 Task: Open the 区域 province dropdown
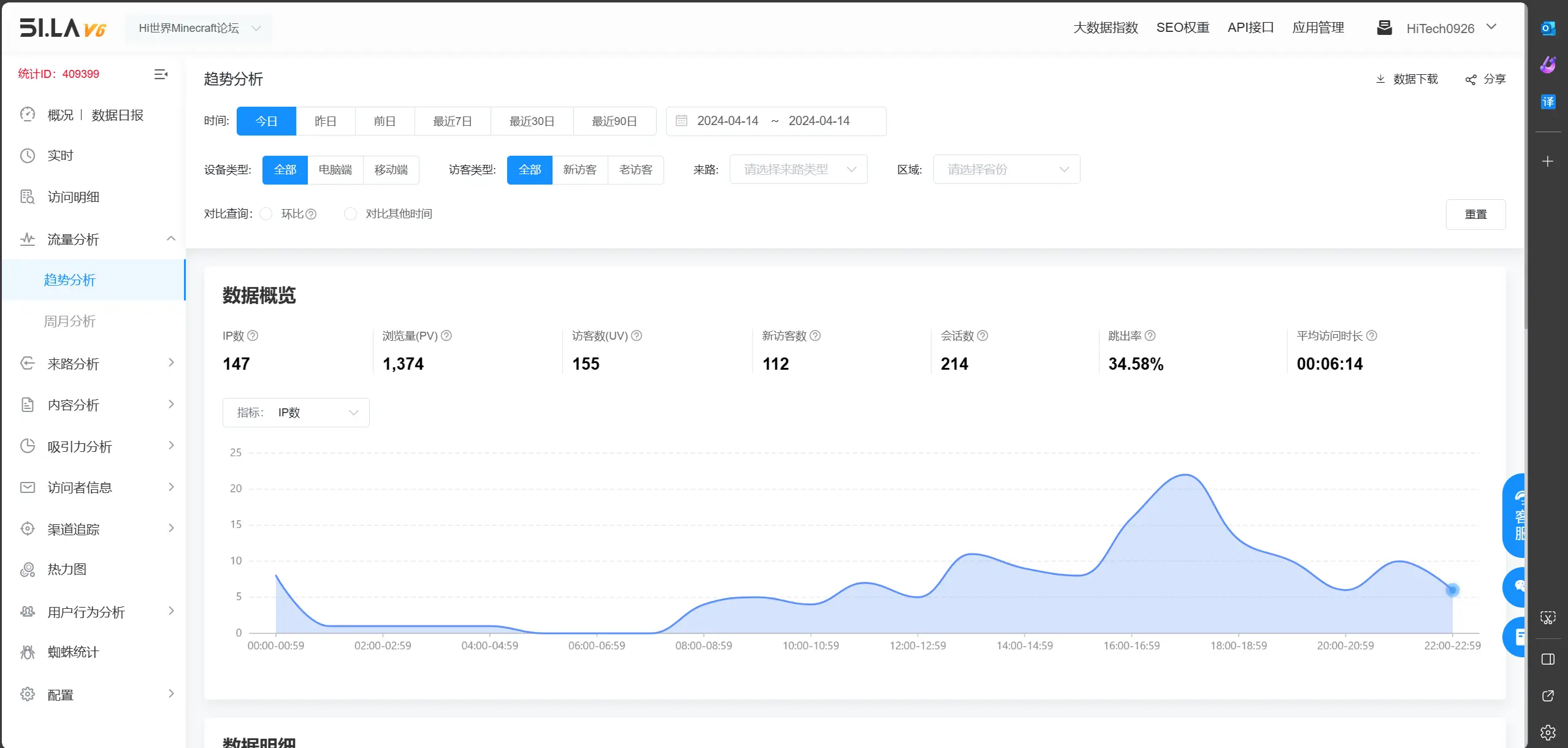(1006, 170)
